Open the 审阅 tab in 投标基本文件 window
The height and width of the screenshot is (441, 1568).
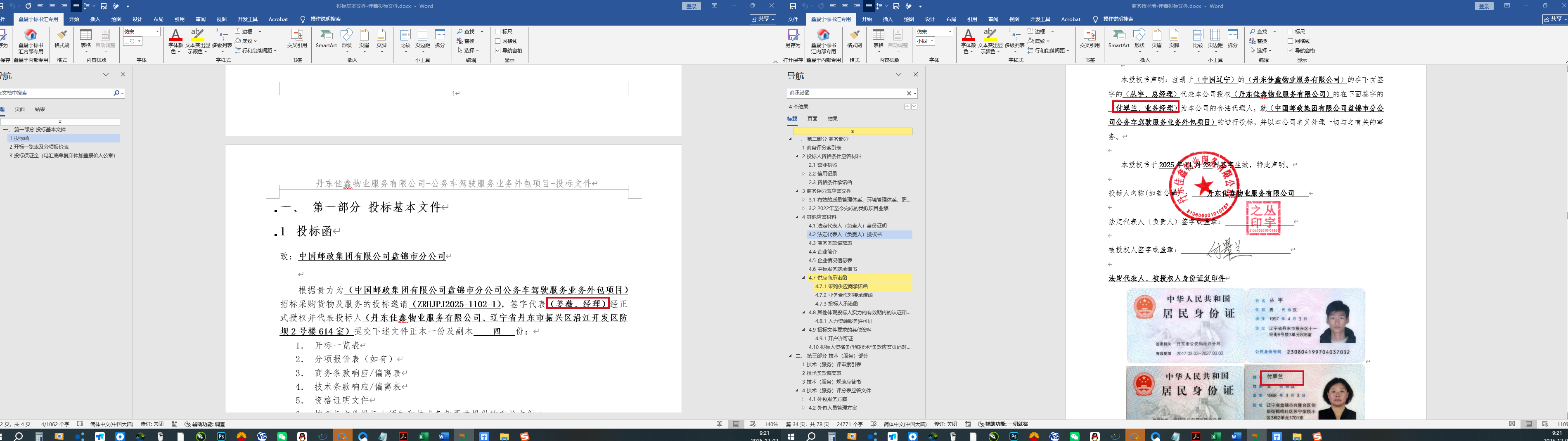201,19
